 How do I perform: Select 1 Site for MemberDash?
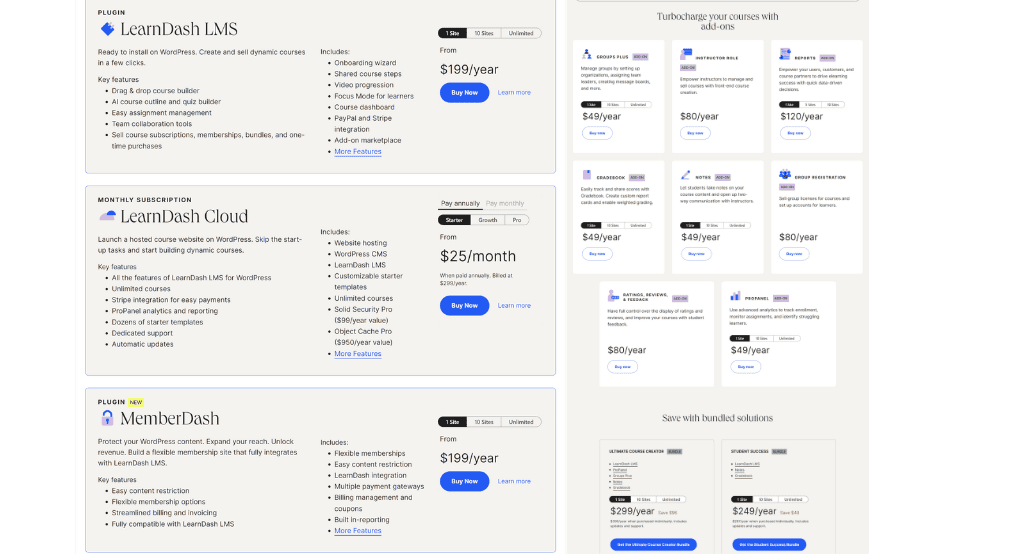tap(453, 422)
